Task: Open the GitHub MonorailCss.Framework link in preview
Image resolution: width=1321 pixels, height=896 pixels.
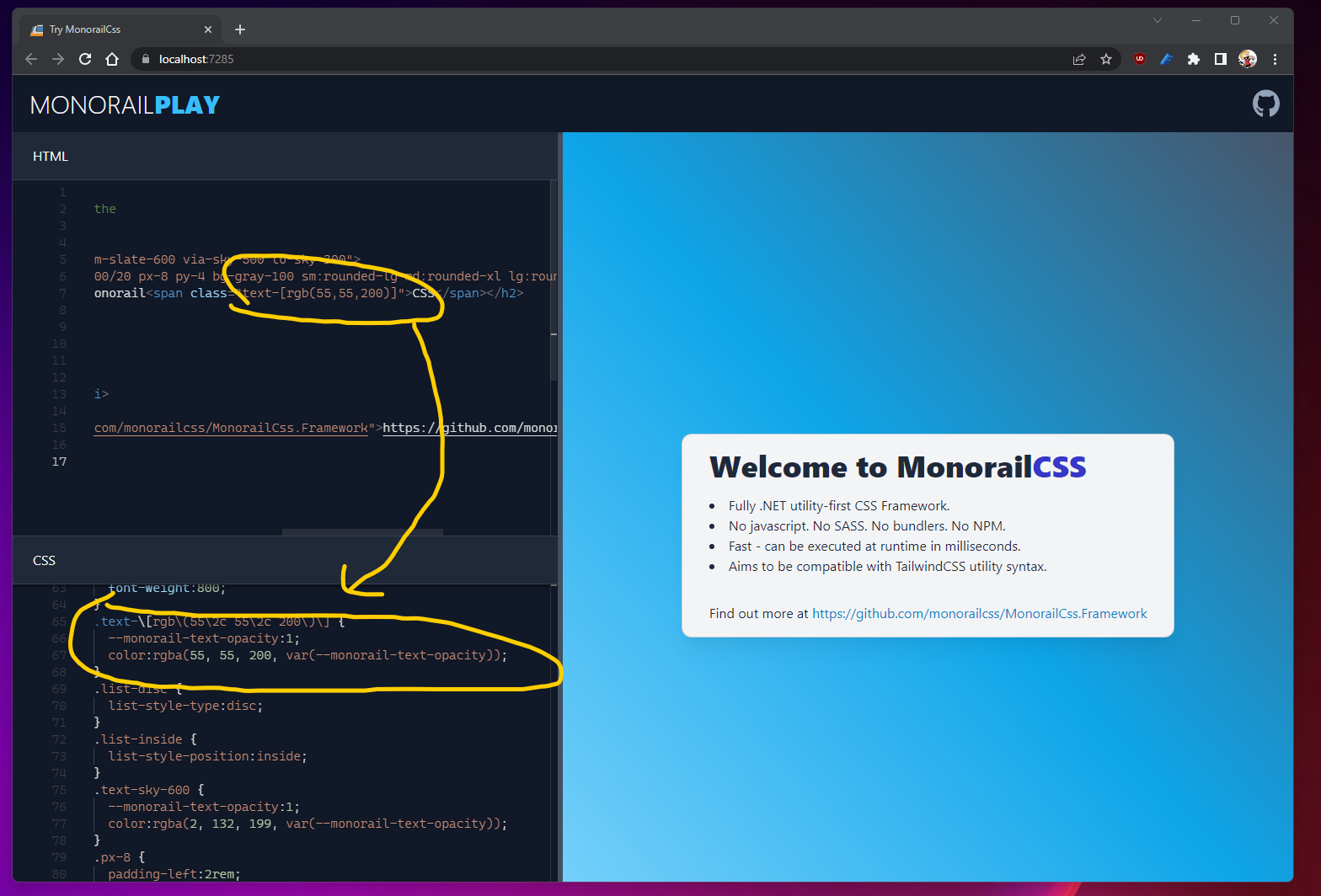Action: point(980,613)
